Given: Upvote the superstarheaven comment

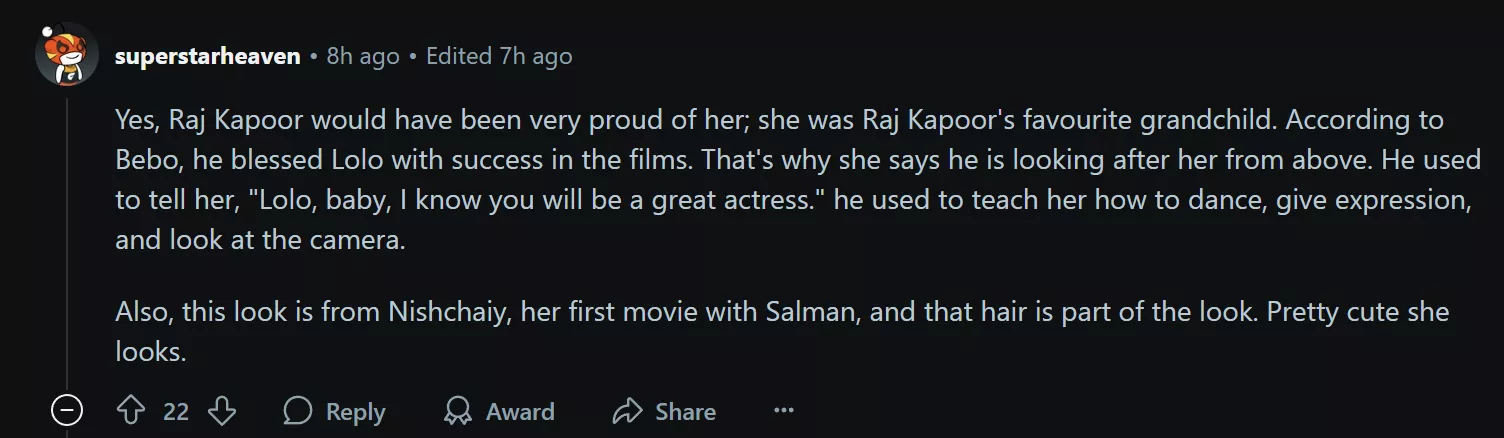Looking at the screenshot, I should click(131, 411).
